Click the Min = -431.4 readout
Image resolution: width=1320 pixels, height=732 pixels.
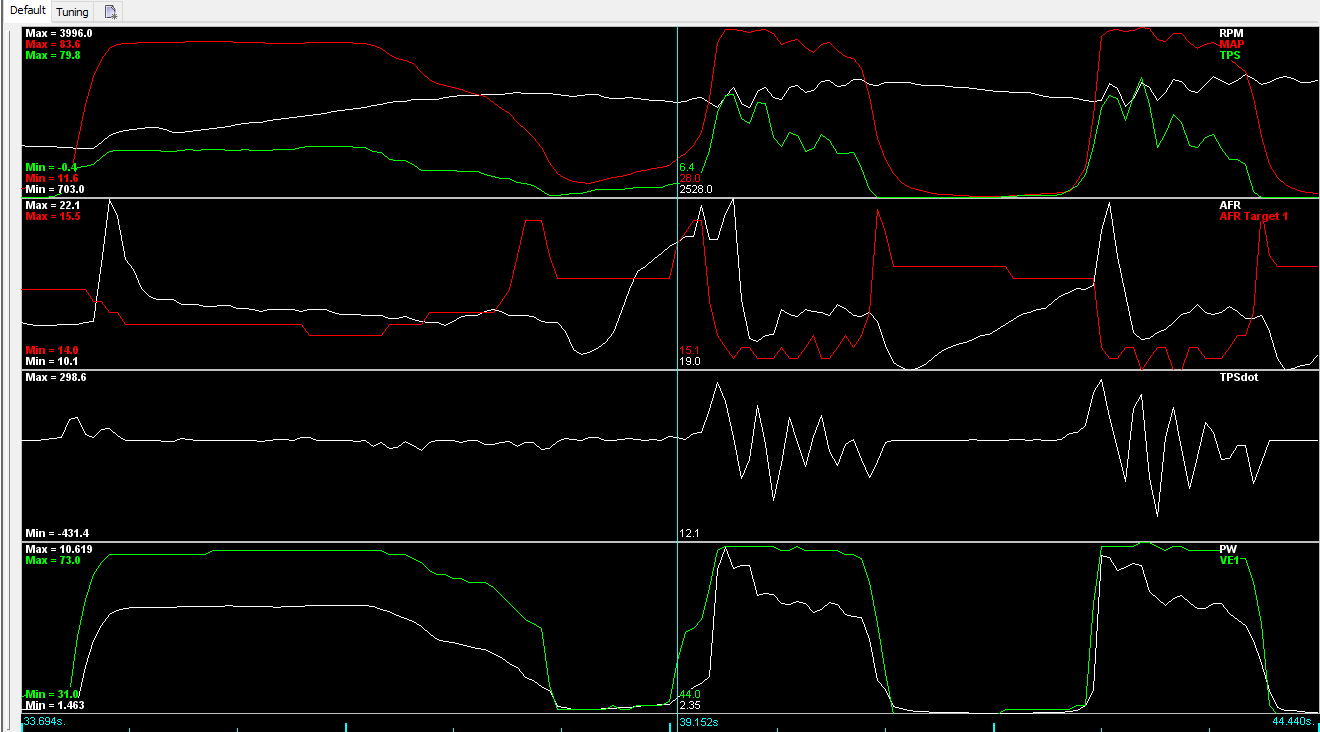(57, 533)
